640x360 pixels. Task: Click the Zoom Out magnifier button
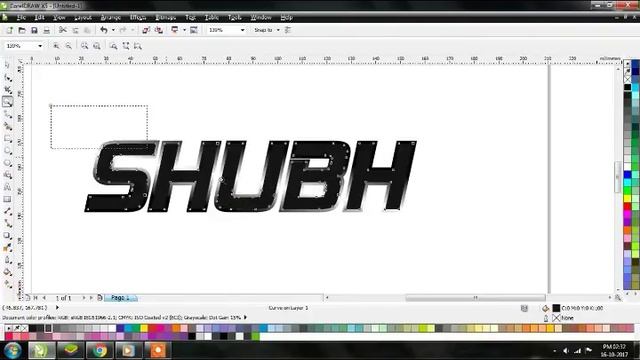pyautogui.click(x=69, y=46)
